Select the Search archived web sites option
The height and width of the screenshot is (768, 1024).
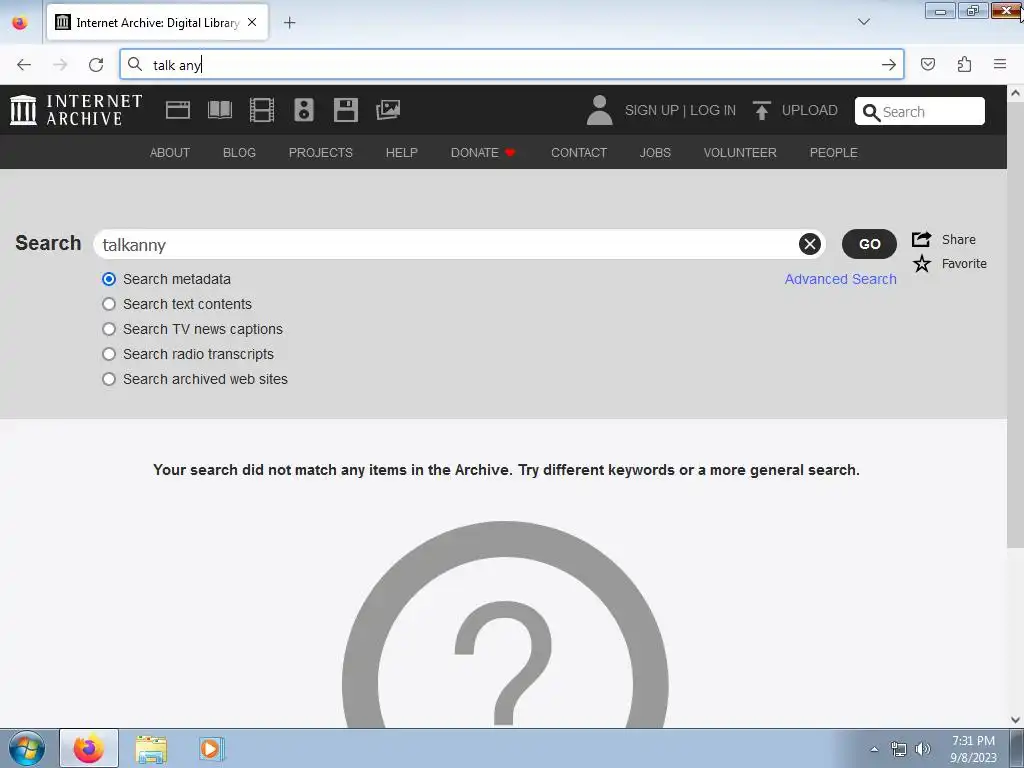click(109, 379)
